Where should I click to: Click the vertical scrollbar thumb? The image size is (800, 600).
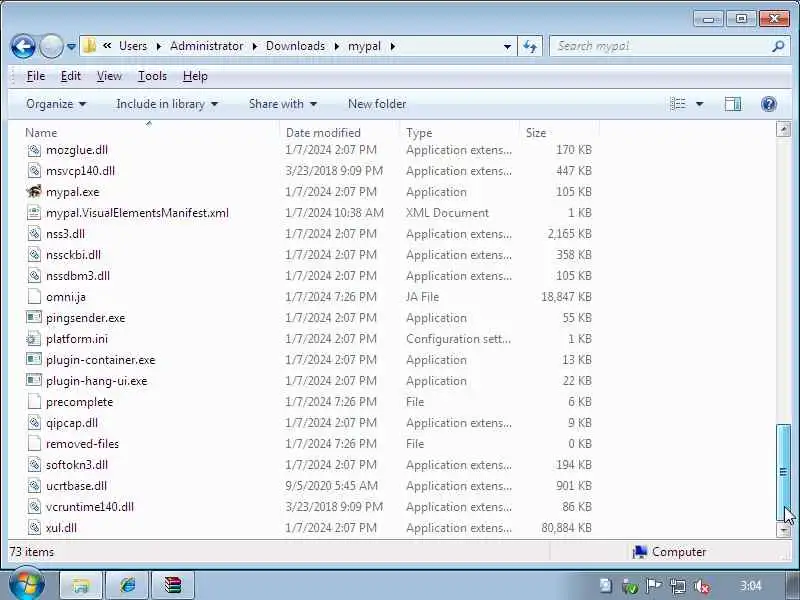(783, 472)
